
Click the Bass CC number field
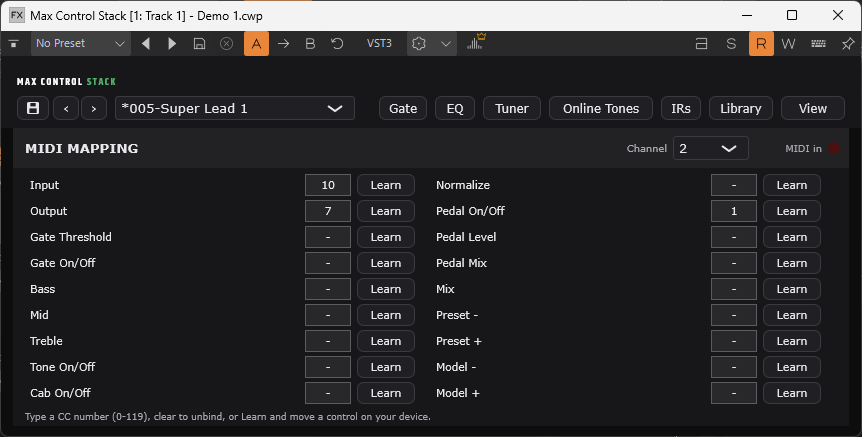(x=328, y=289)
